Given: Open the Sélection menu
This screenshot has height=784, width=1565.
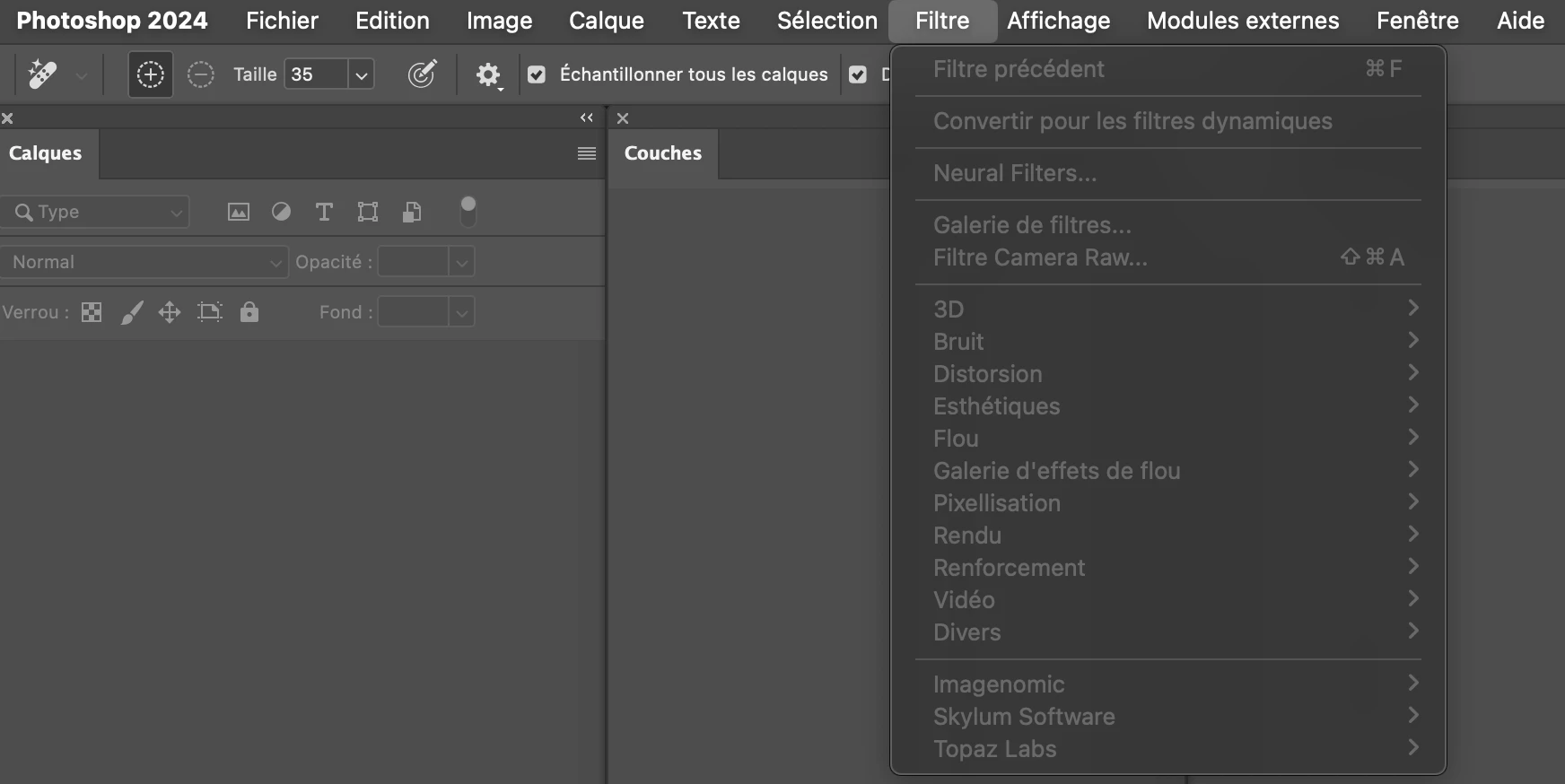Looking at the screenshot, I should click(827, 21).
